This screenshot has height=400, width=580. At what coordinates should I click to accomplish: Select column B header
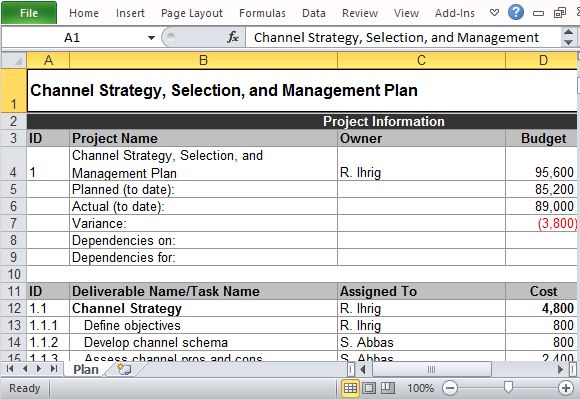(203, 60)
